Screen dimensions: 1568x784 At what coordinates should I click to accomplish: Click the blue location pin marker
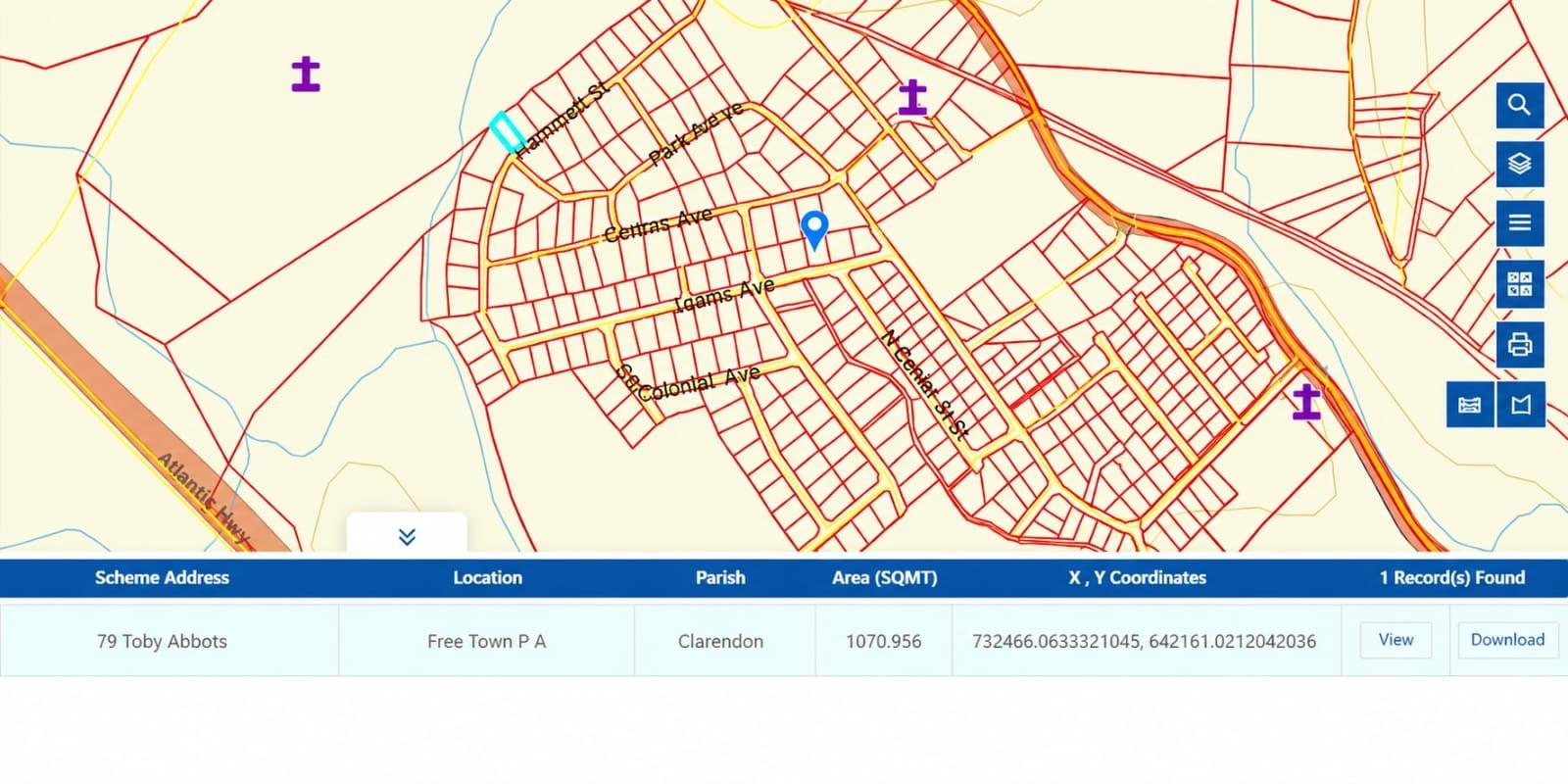814,231
